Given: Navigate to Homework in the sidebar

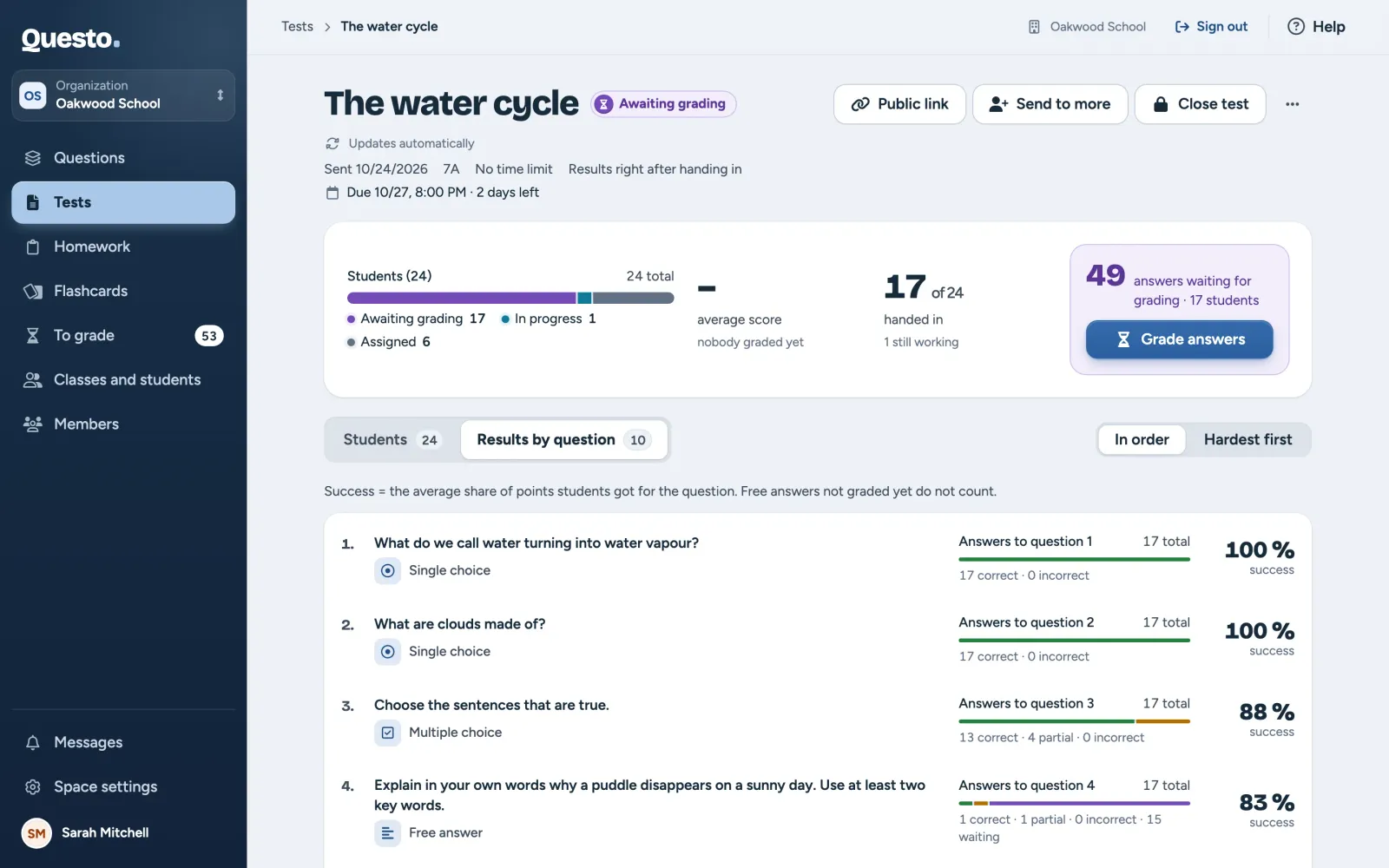Looking at the screenshot, I should point(123,247).
